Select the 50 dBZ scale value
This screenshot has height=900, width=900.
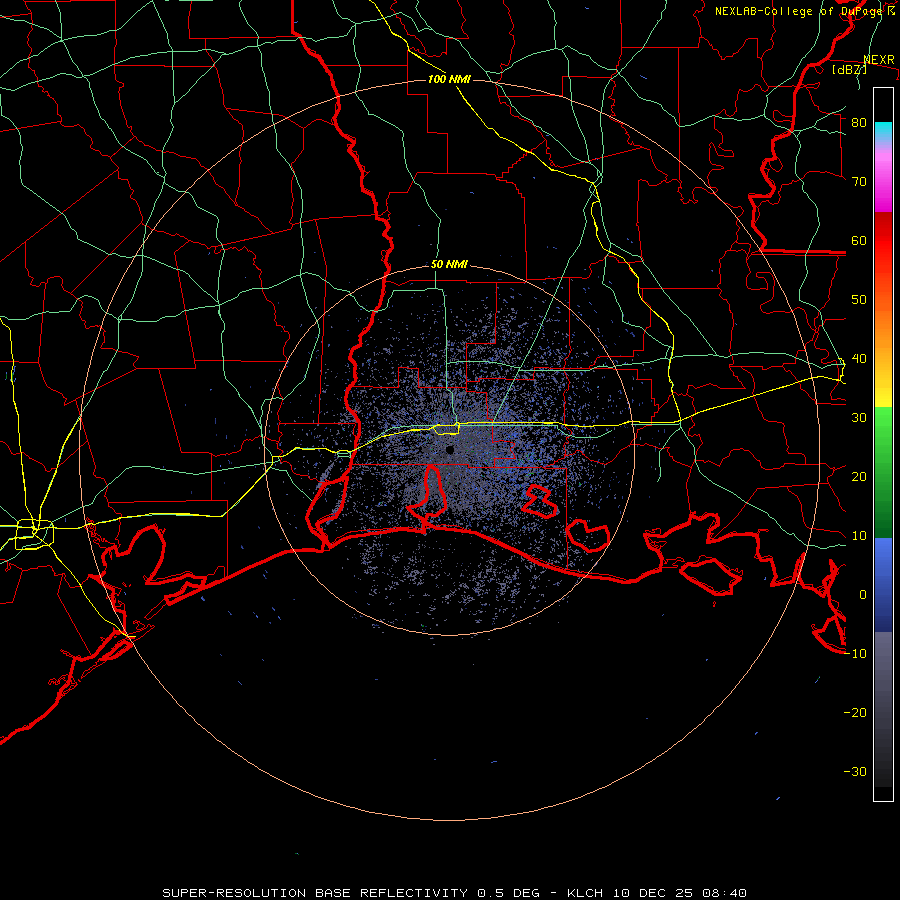(x=859, y=300)
